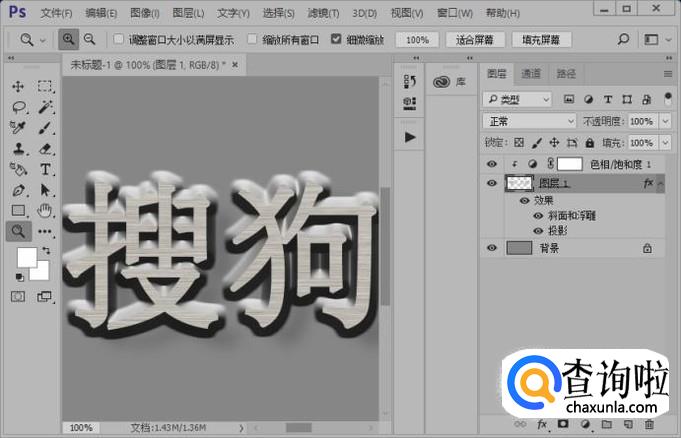Select the Clone Stamp tool
This screenshot has width=681, height=438.
pyautogui.click(x=19, y=149)
